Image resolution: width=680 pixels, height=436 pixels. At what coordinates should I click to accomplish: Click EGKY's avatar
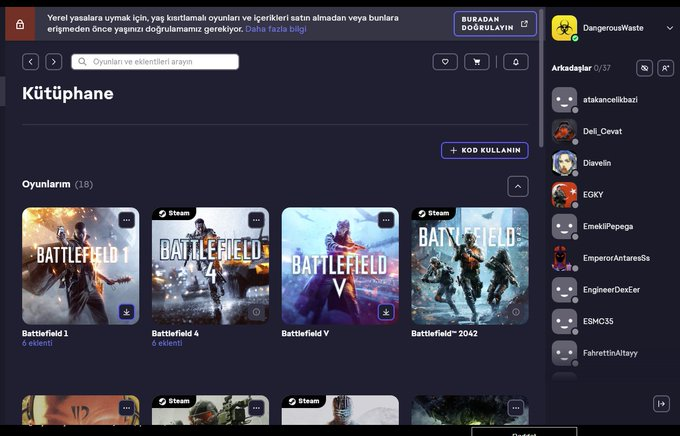(564, 195)
